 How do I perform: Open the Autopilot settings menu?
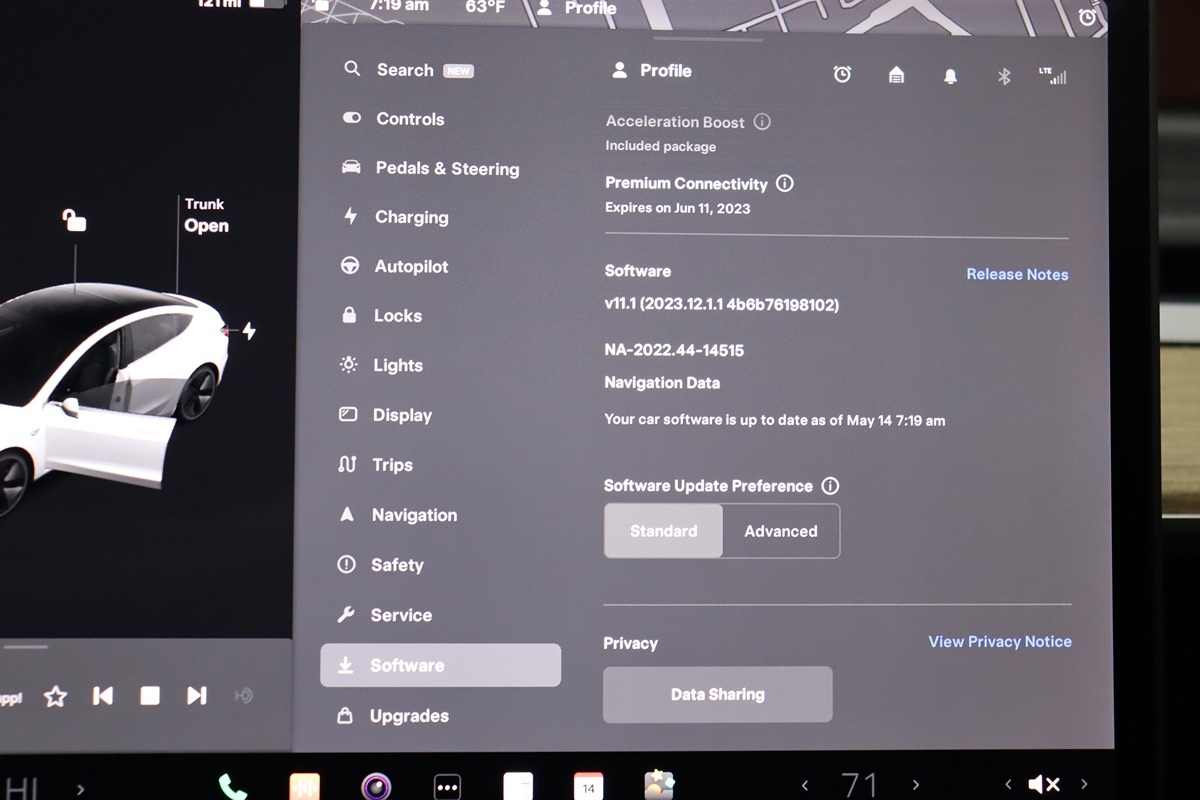[410, 267]
